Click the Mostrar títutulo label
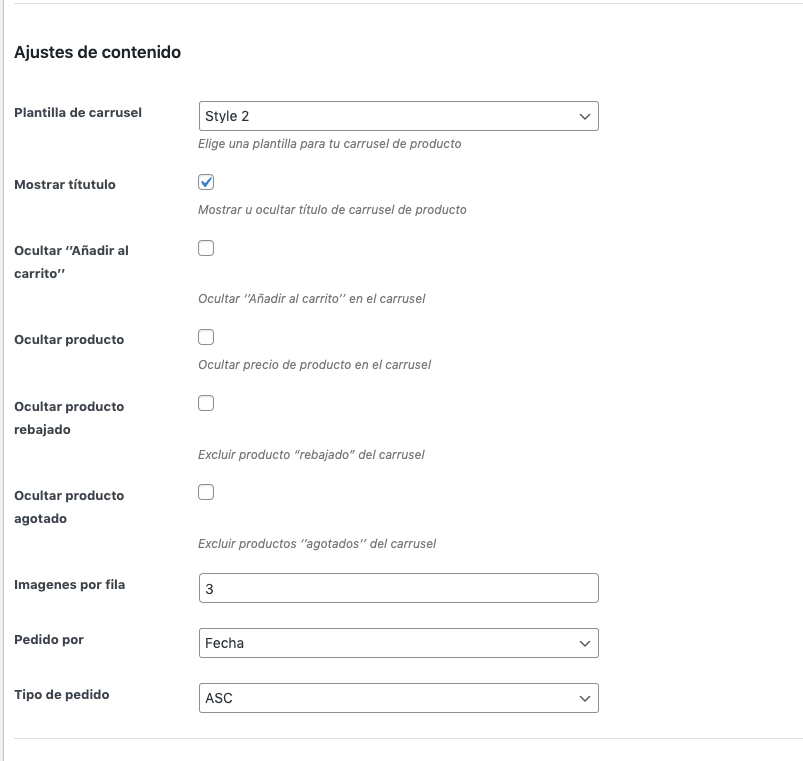The image size is (803, 761). 65,184
